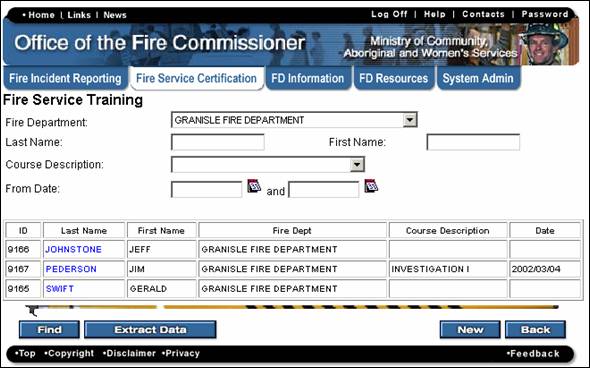Click the Feedback footer link
590x368 pixels.
coord(533,354)
